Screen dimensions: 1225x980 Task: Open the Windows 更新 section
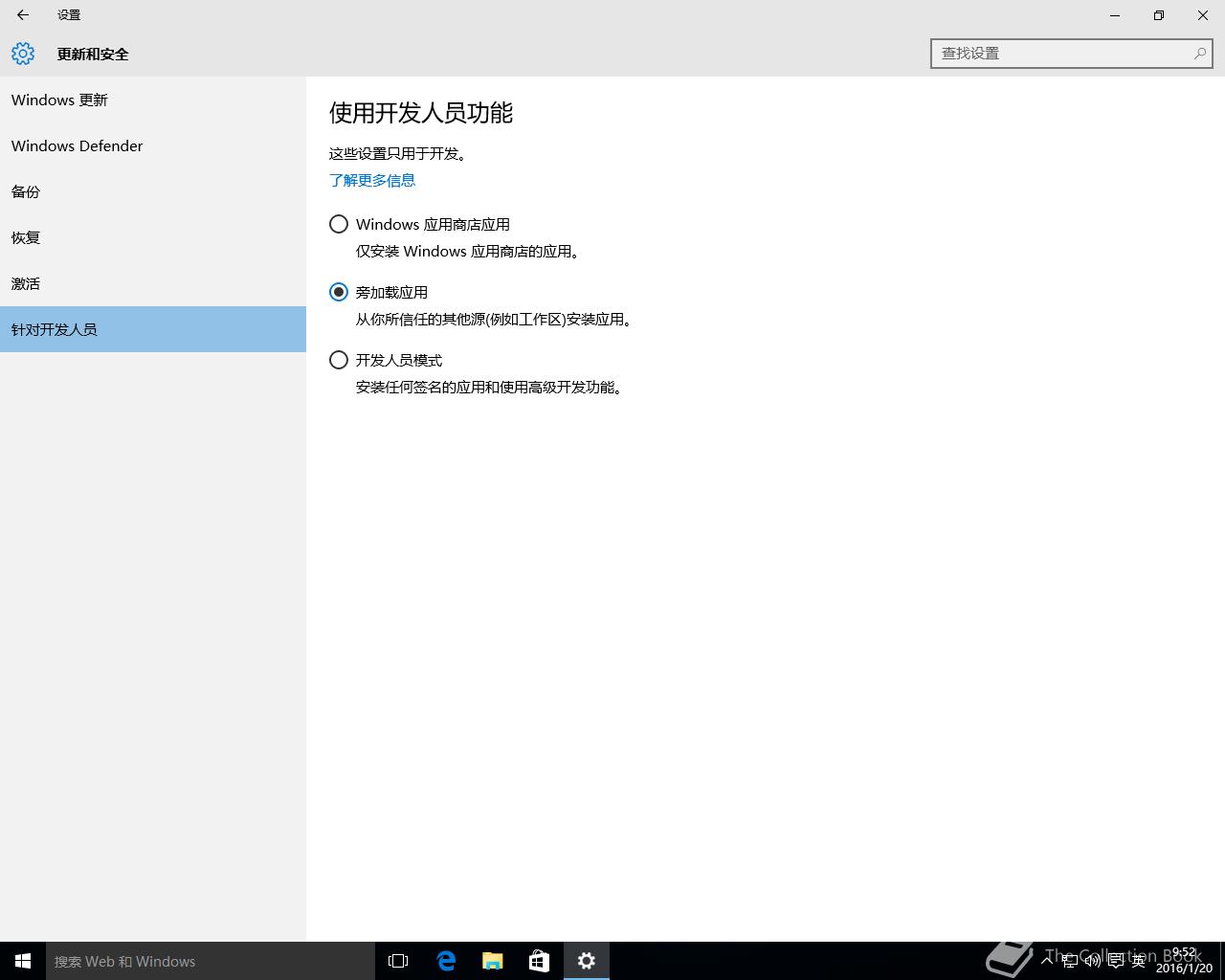(x=153, y=100)
